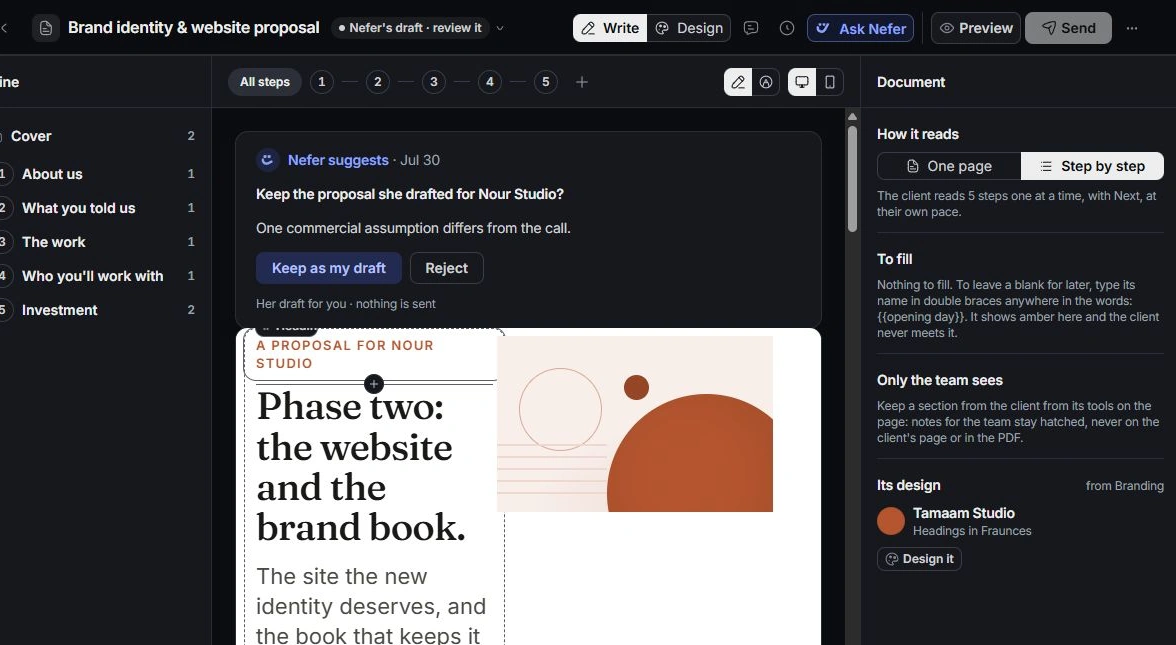Choose Step by step reading mode
This screenshot has height=645, width=1176.
click(x=1092, y=166)
